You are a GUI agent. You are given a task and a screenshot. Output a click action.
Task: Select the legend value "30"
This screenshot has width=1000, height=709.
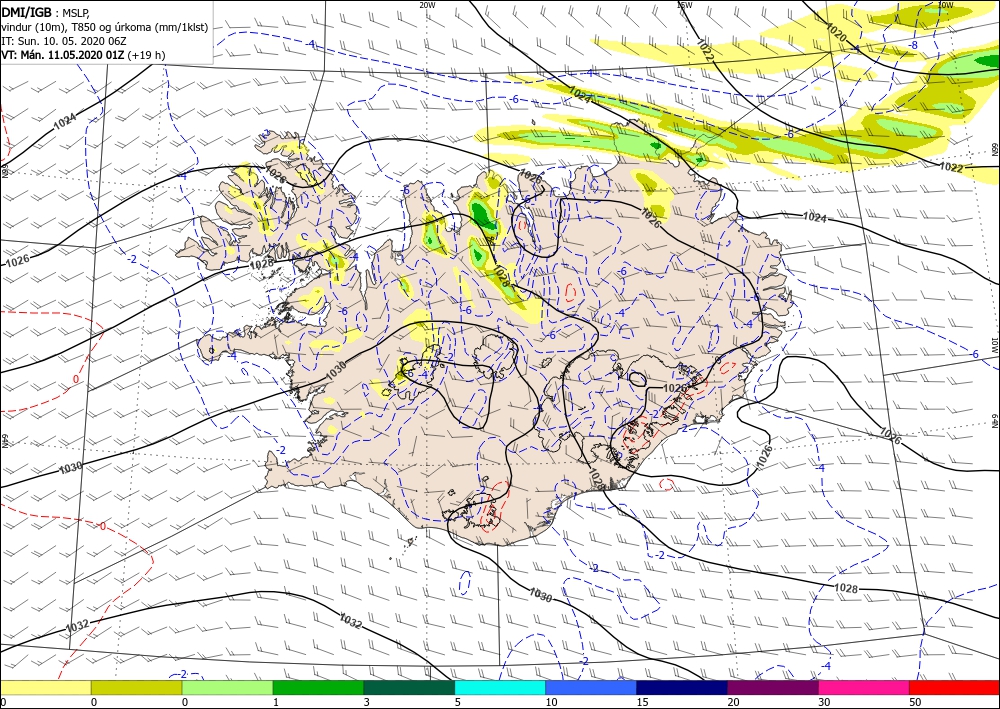click(825, 702)
